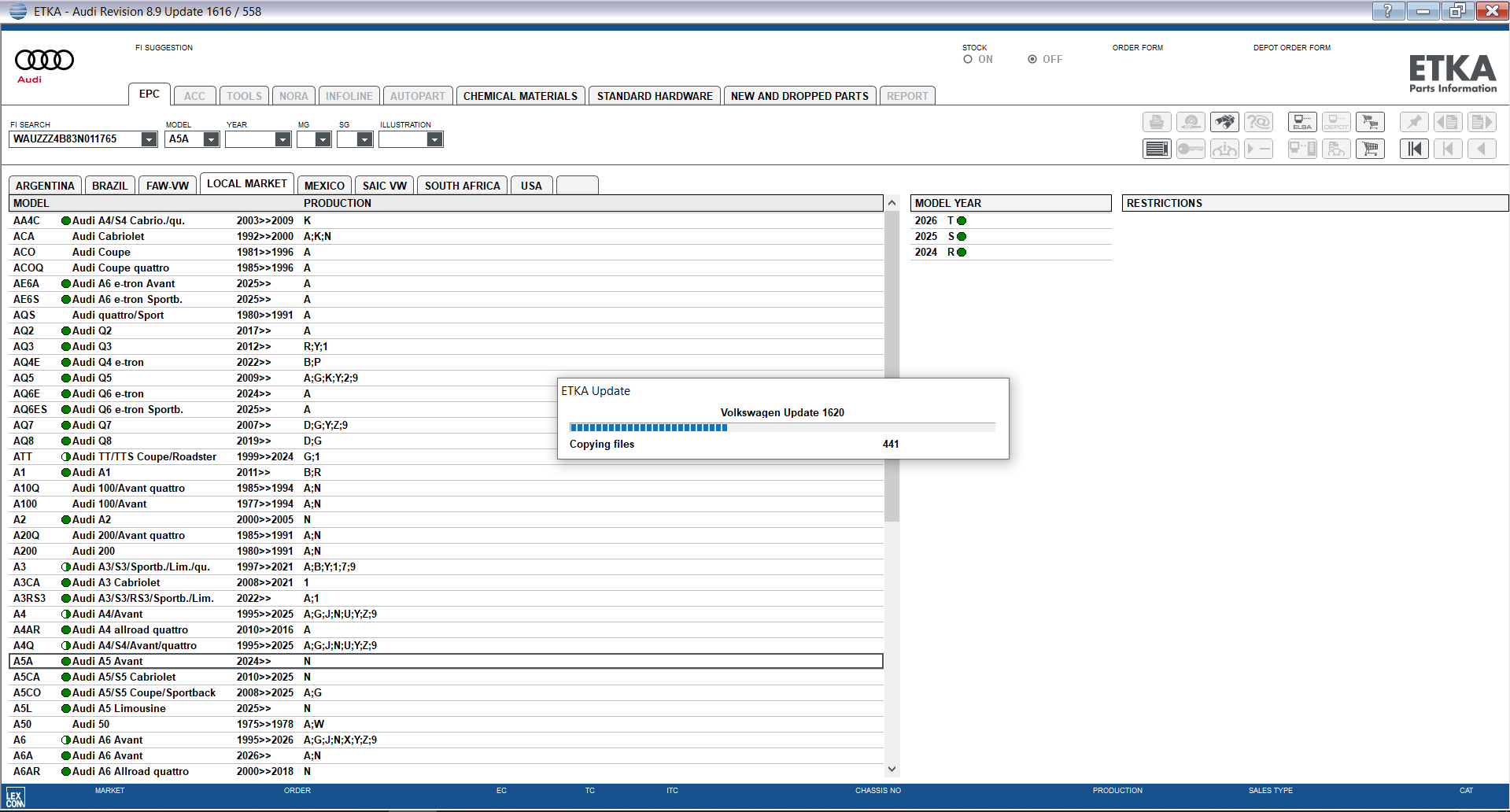Click the next document page icon
The image size is (1510, 812).
(1482, 122)
